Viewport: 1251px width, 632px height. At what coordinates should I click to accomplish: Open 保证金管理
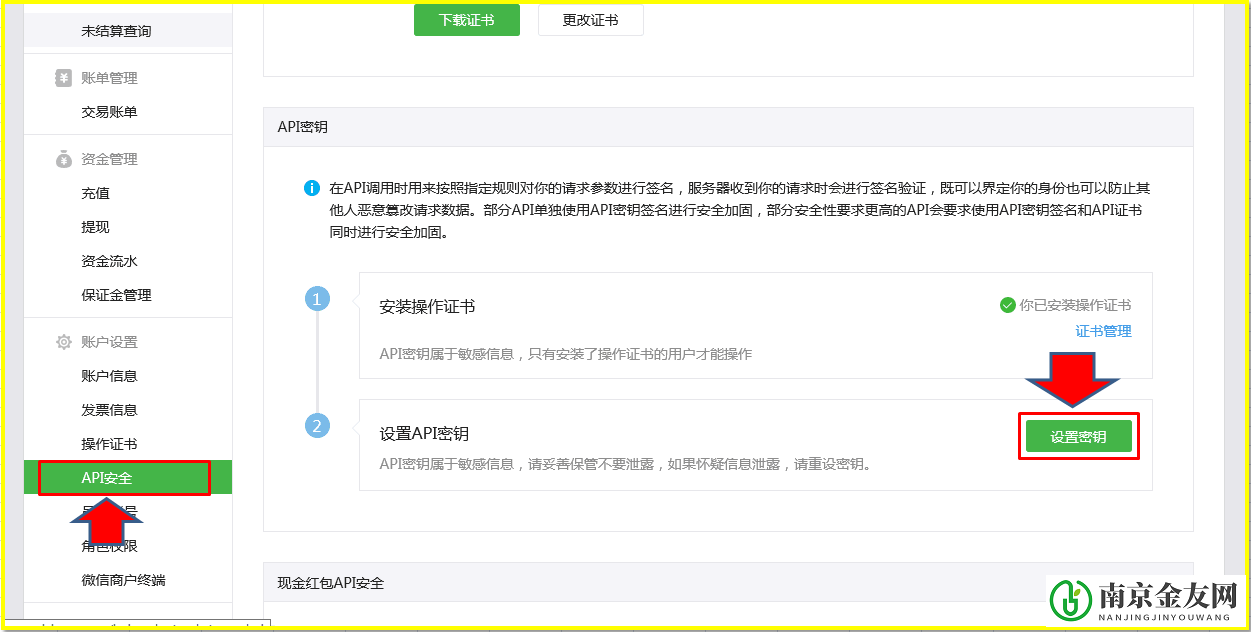[x=115, y=294]
